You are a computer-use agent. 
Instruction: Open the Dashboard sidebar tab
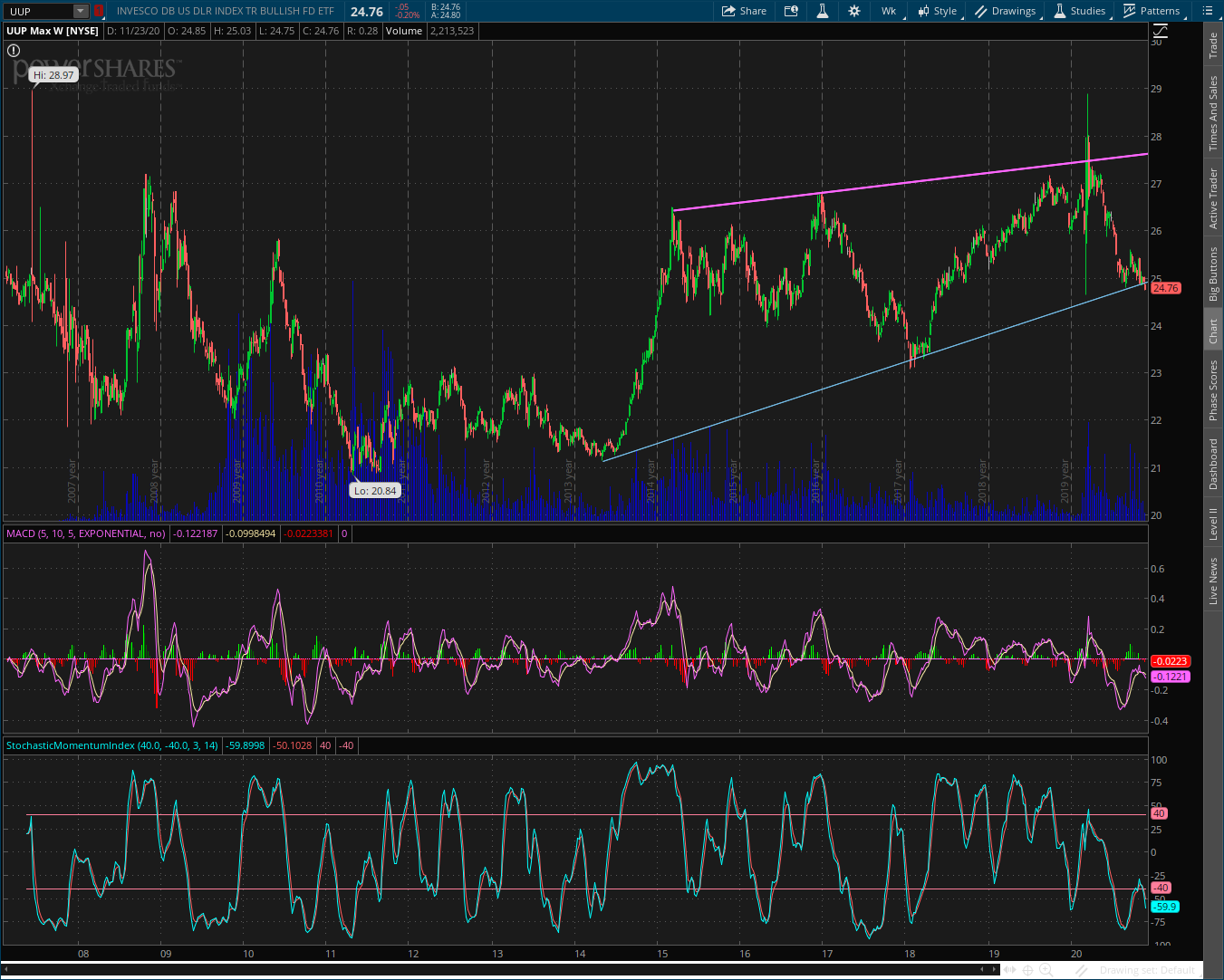pos(1213,465)
